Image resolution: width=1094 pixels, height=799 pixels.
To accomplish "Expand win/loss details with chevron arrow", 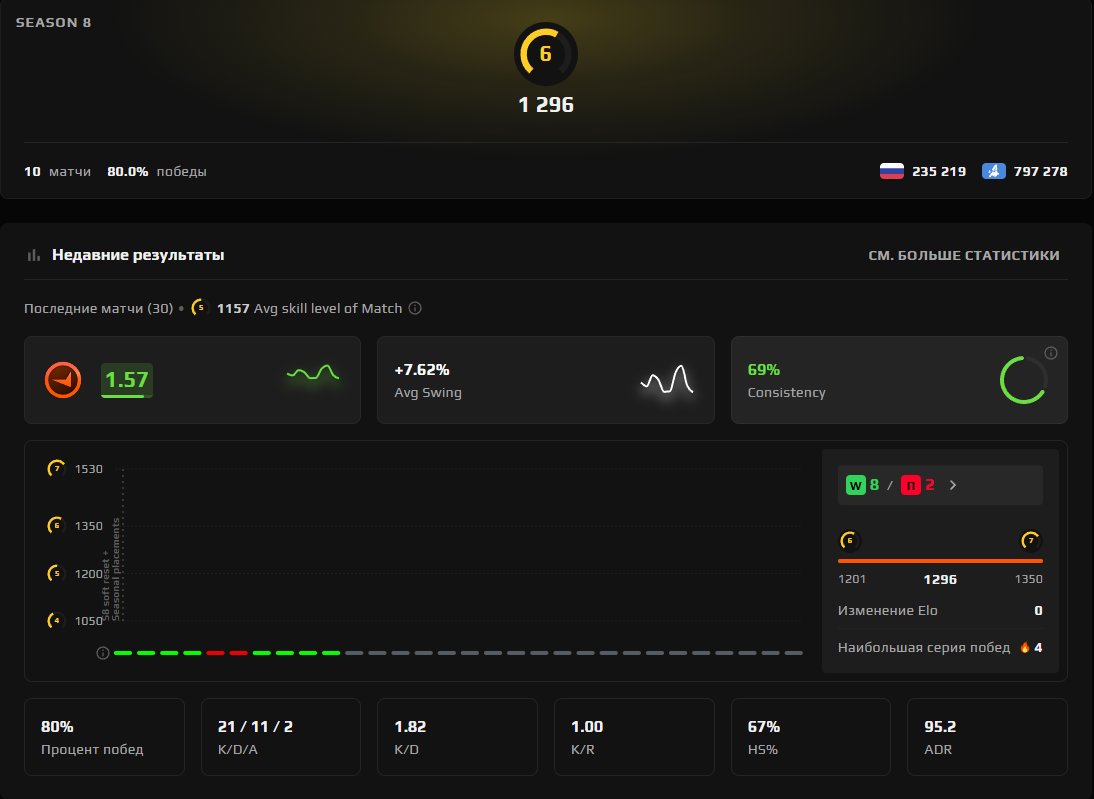I will (953, 485).
